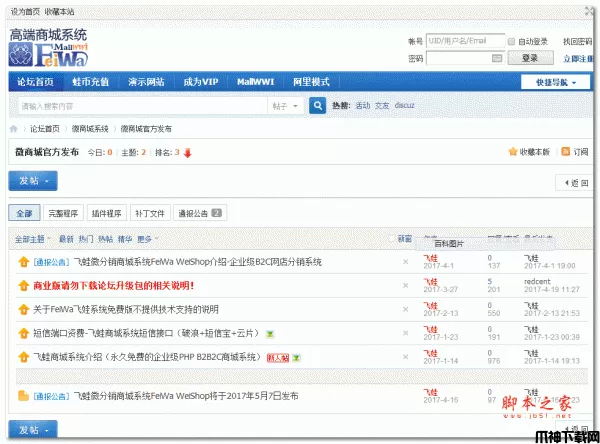Click the 登录 login button
This screenshot has height=444, width=600.
click(x=529, y=58)
